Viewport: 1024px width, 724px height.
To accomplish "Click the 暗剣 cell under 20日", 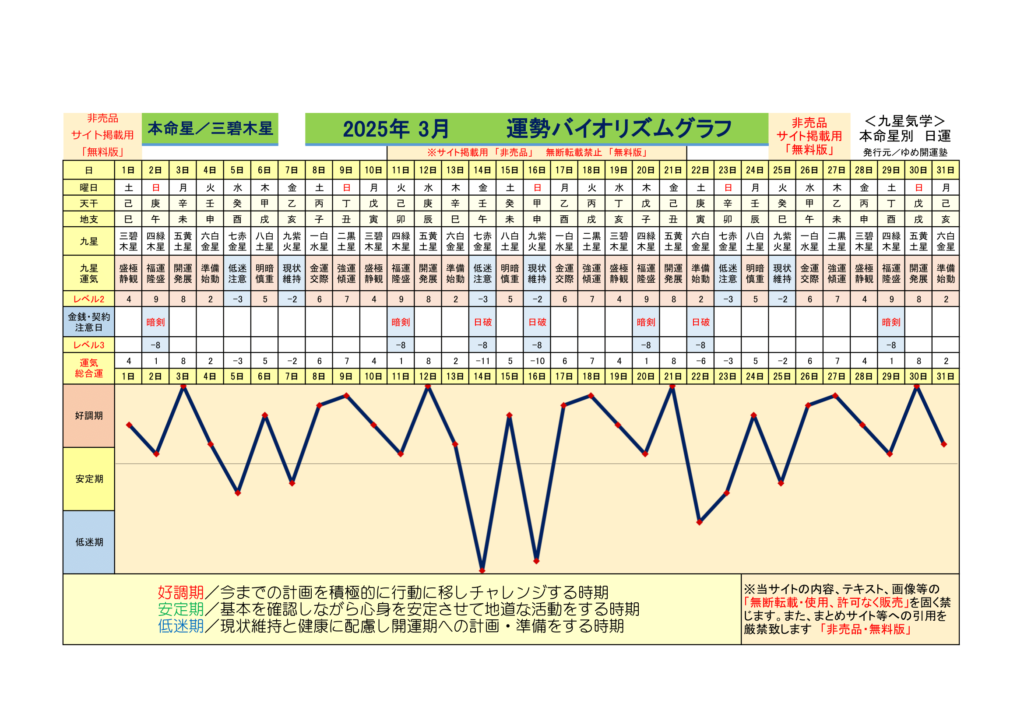I will (646, 322).
